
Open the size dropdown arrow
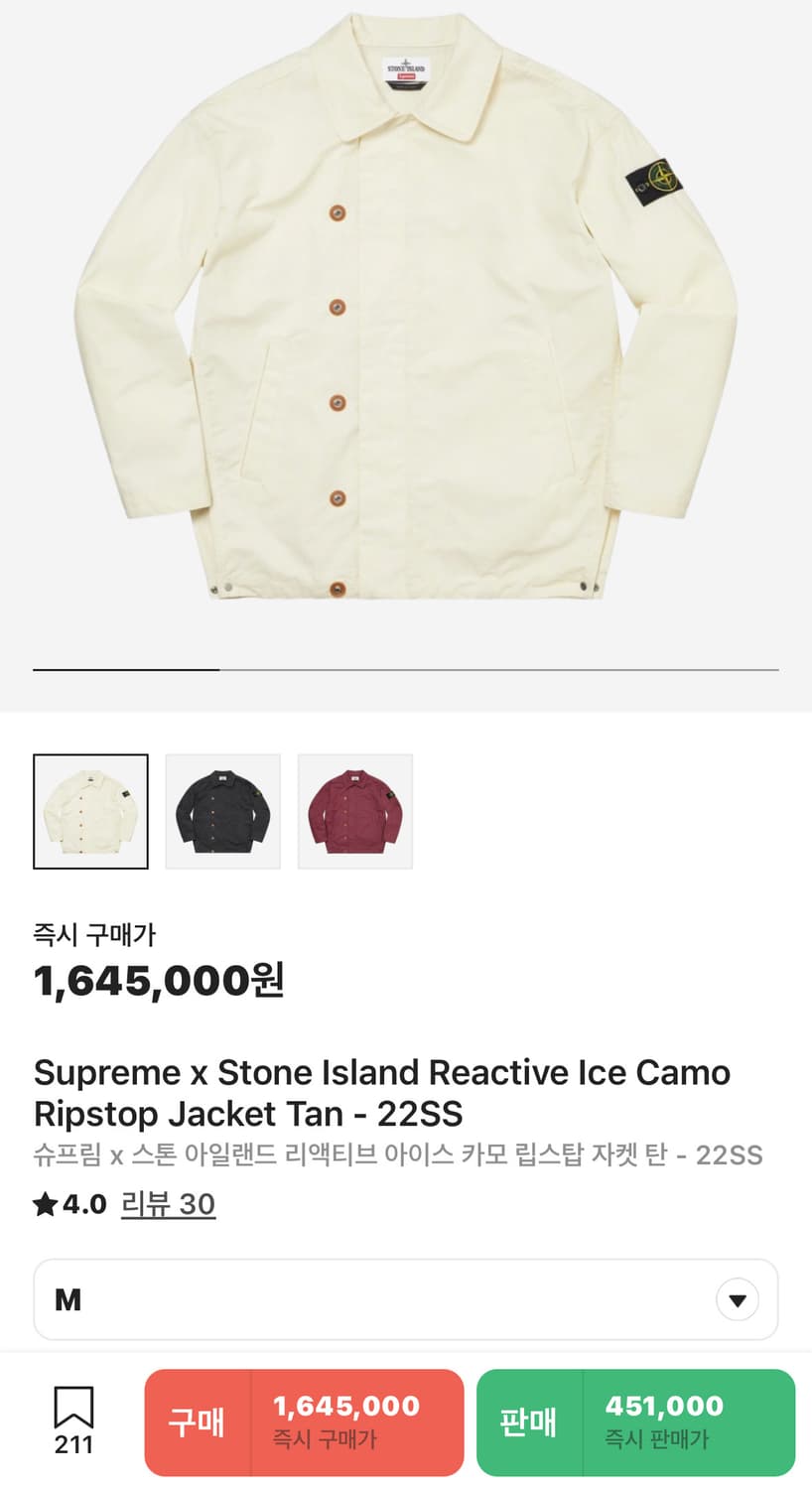pos(737,1299)
